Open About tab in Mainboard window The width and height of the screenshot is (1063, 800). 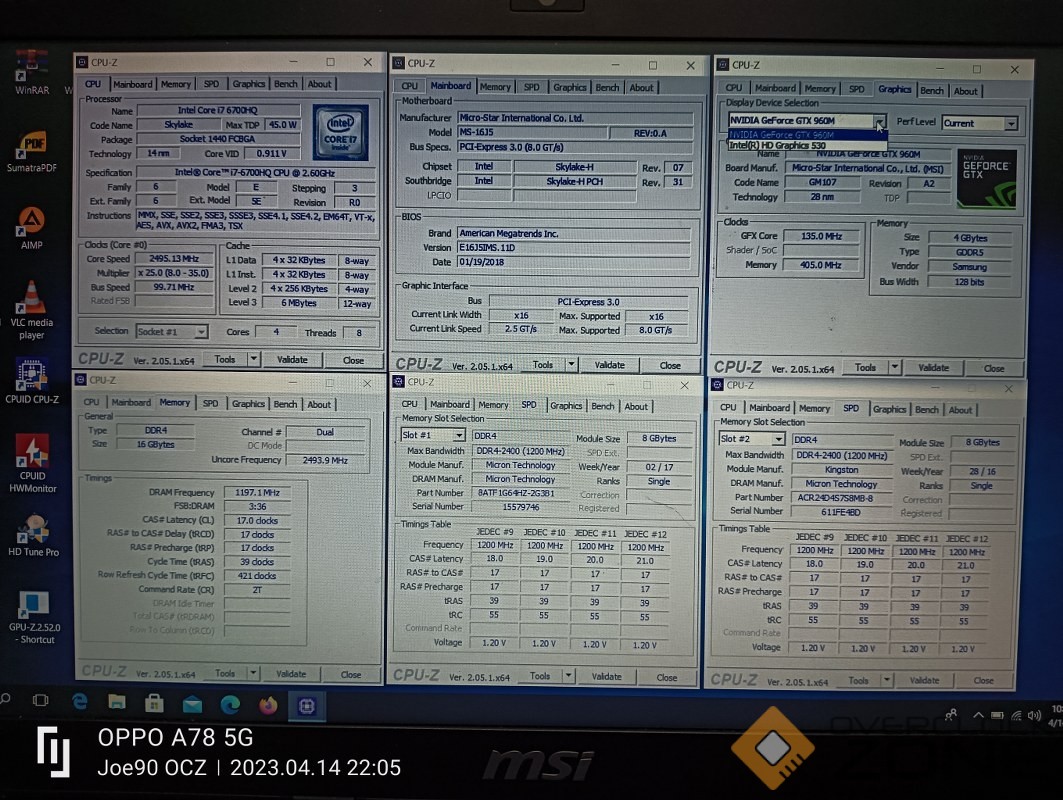641,87
